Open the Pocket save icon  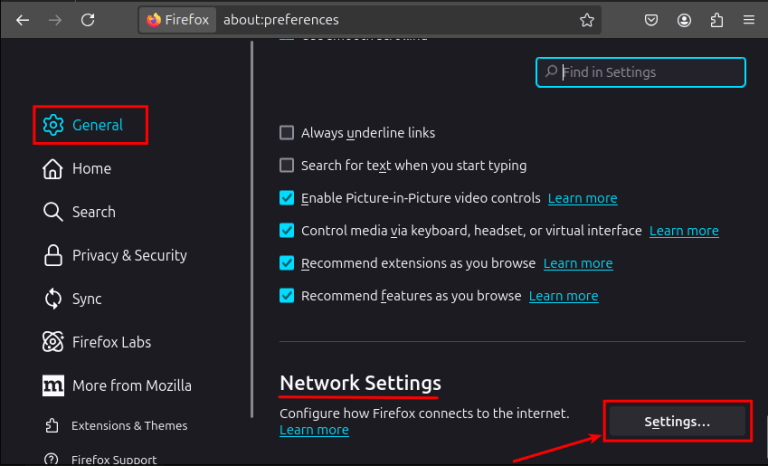click(x=651, y=20)
